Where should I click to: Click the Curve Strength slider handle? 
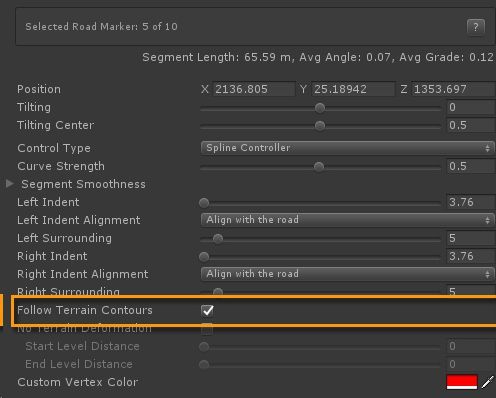coord(319,167)
